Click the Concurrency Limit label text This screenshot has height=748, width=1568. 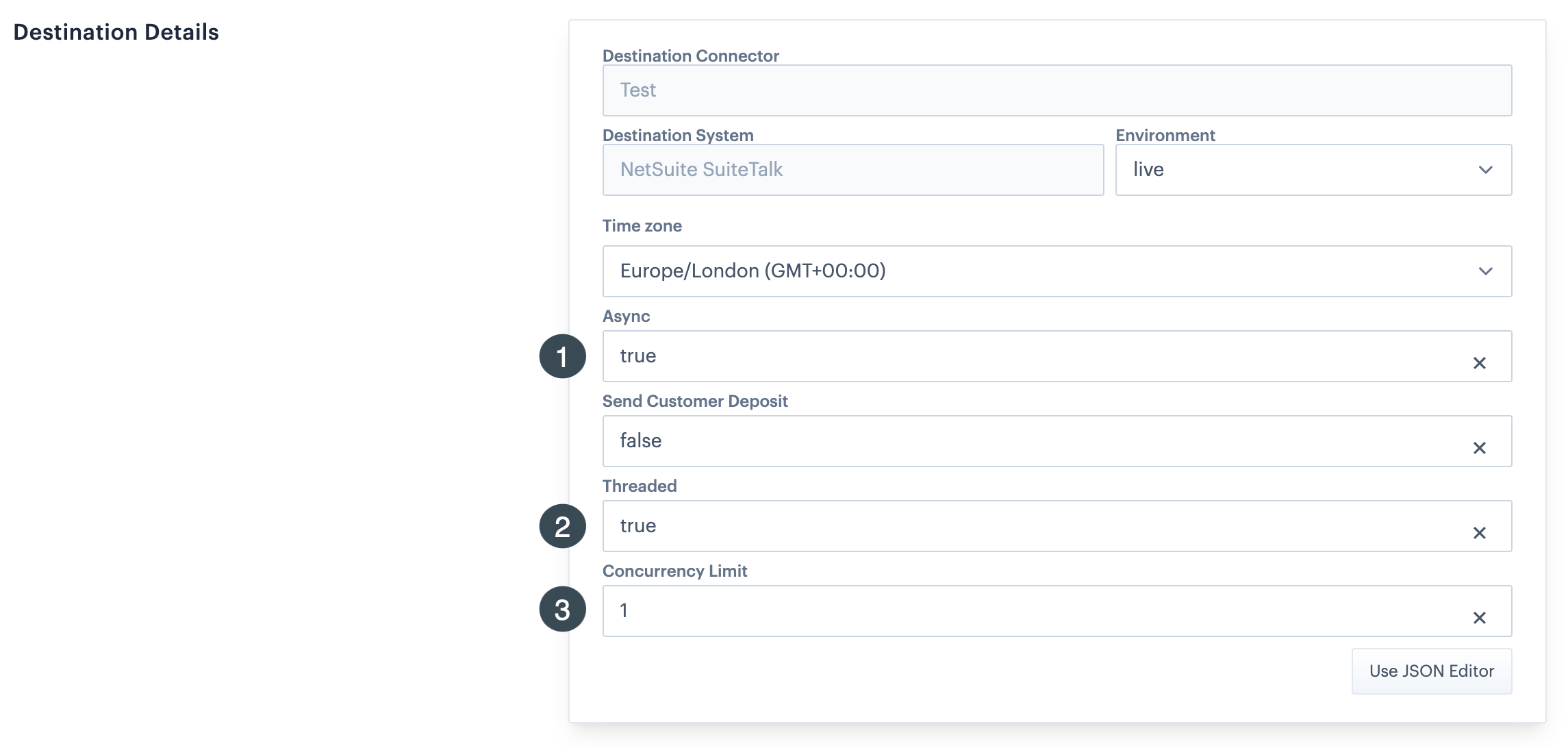tap(674, 571)
